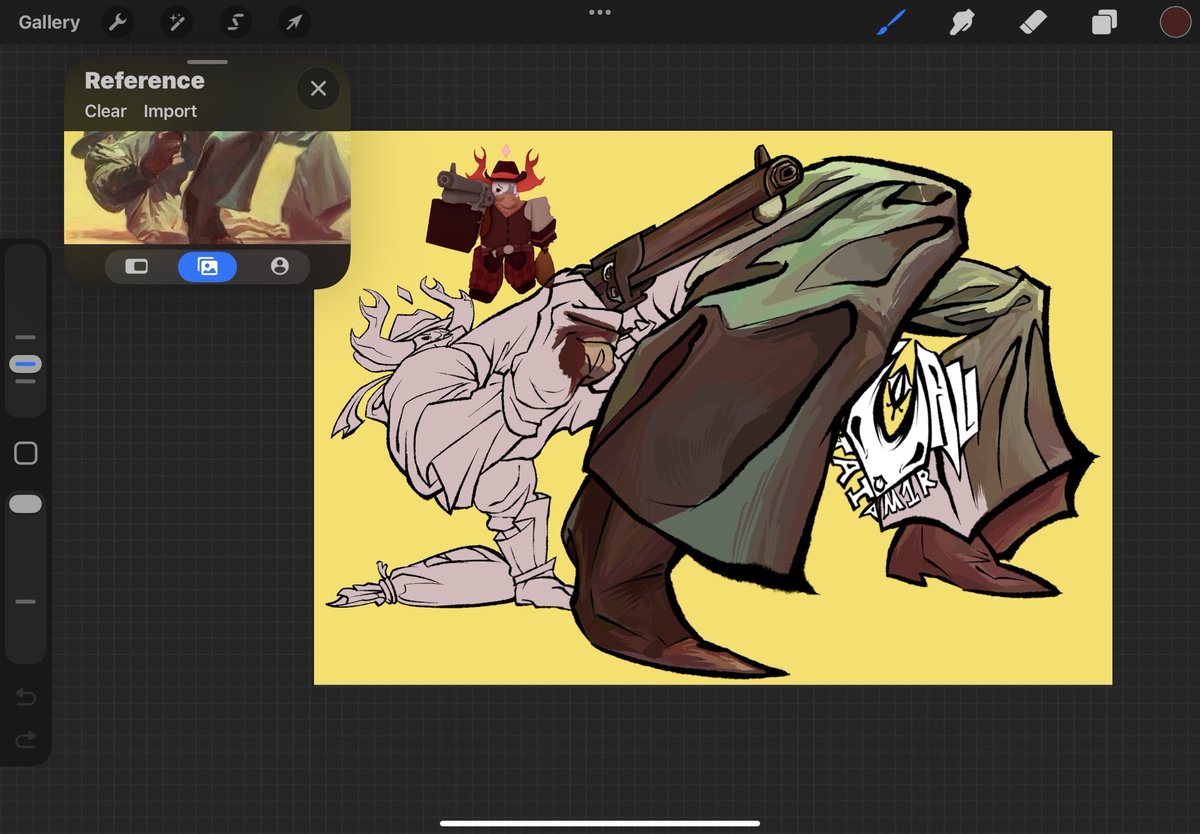The image size is (1200, 834).
Task: Undo the last stroke
Action: pos(26,697)
